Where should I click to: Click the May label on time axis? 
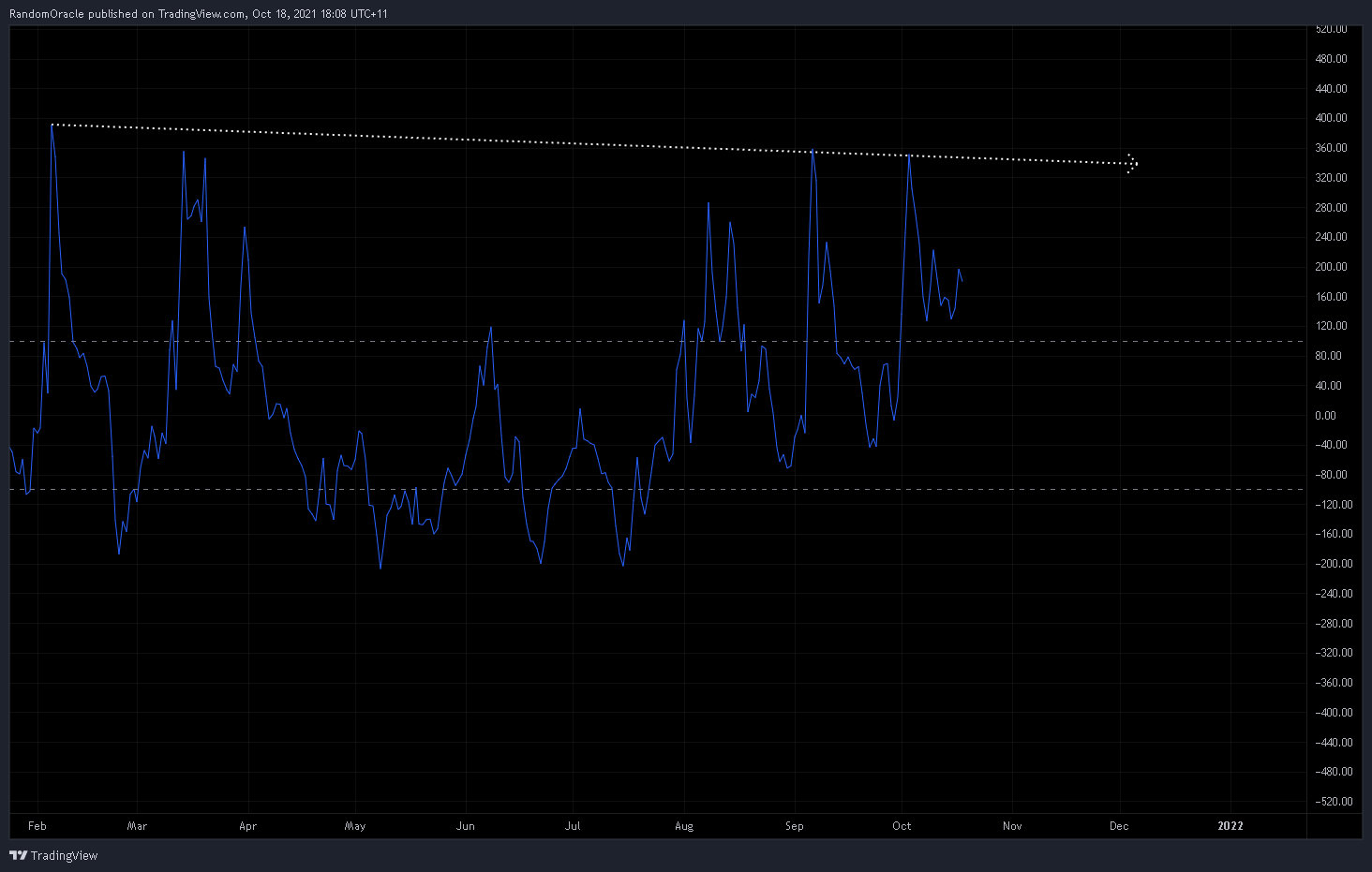(355, 826)
